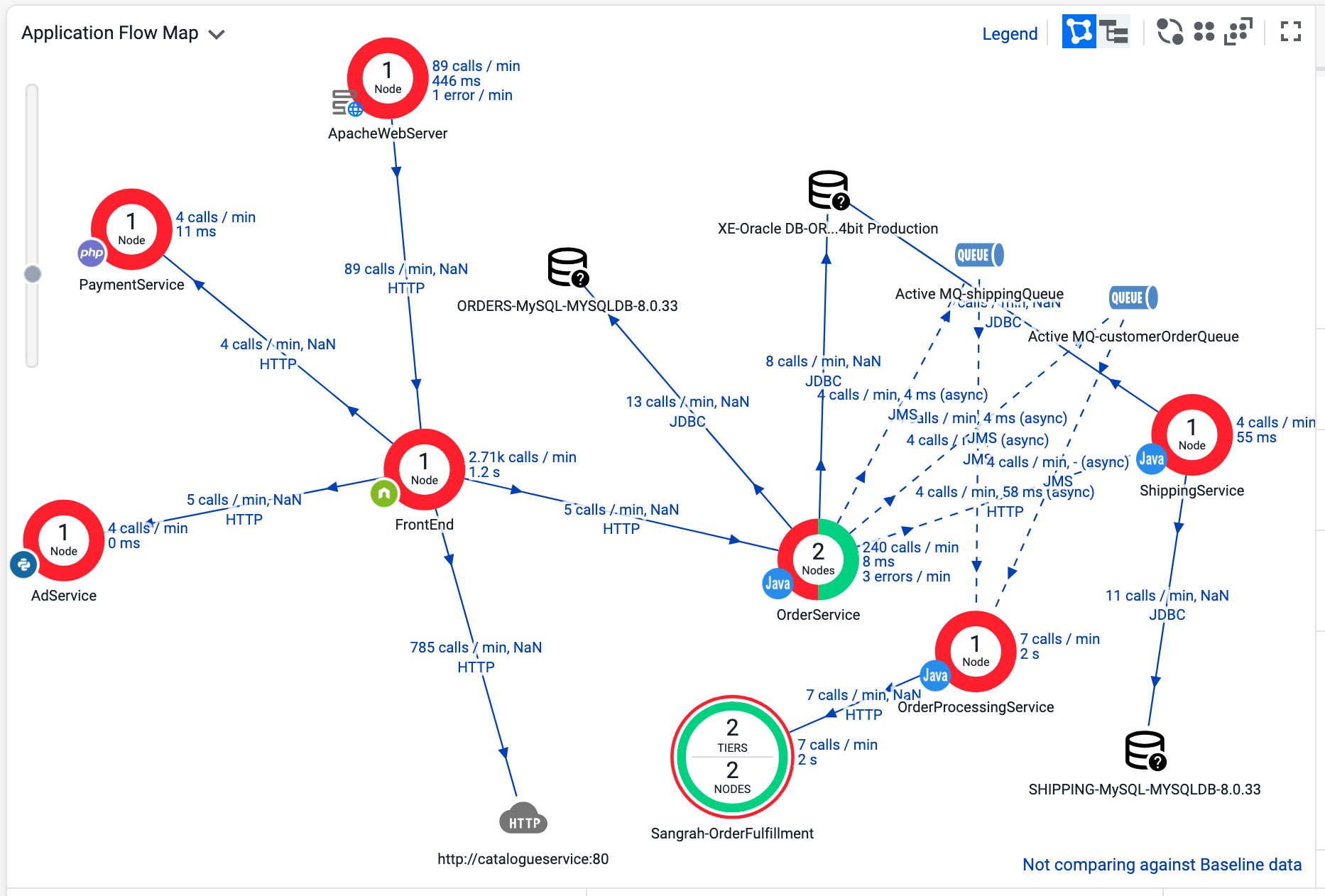Click the XE-Oracle DB database icon
The width and height of the screenshot is (1325, 896).
(x=829, y=190)
